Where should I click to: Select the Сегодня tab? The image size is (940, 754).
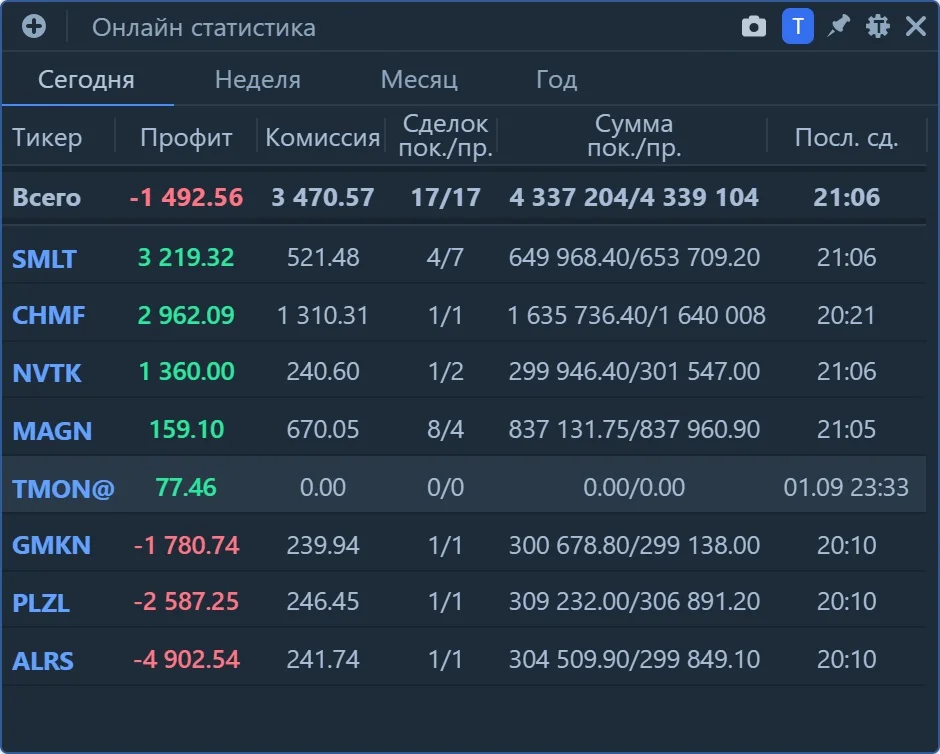86,80
